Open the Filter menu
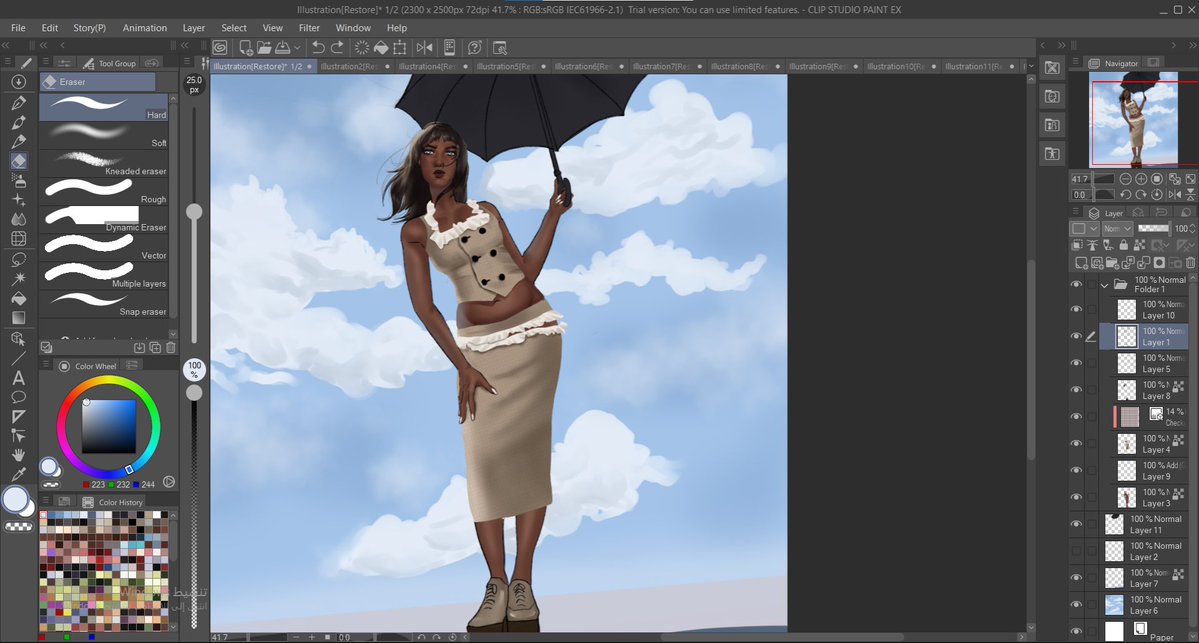The width and height of the screenshot is (1199, 643). click(309, 28)
